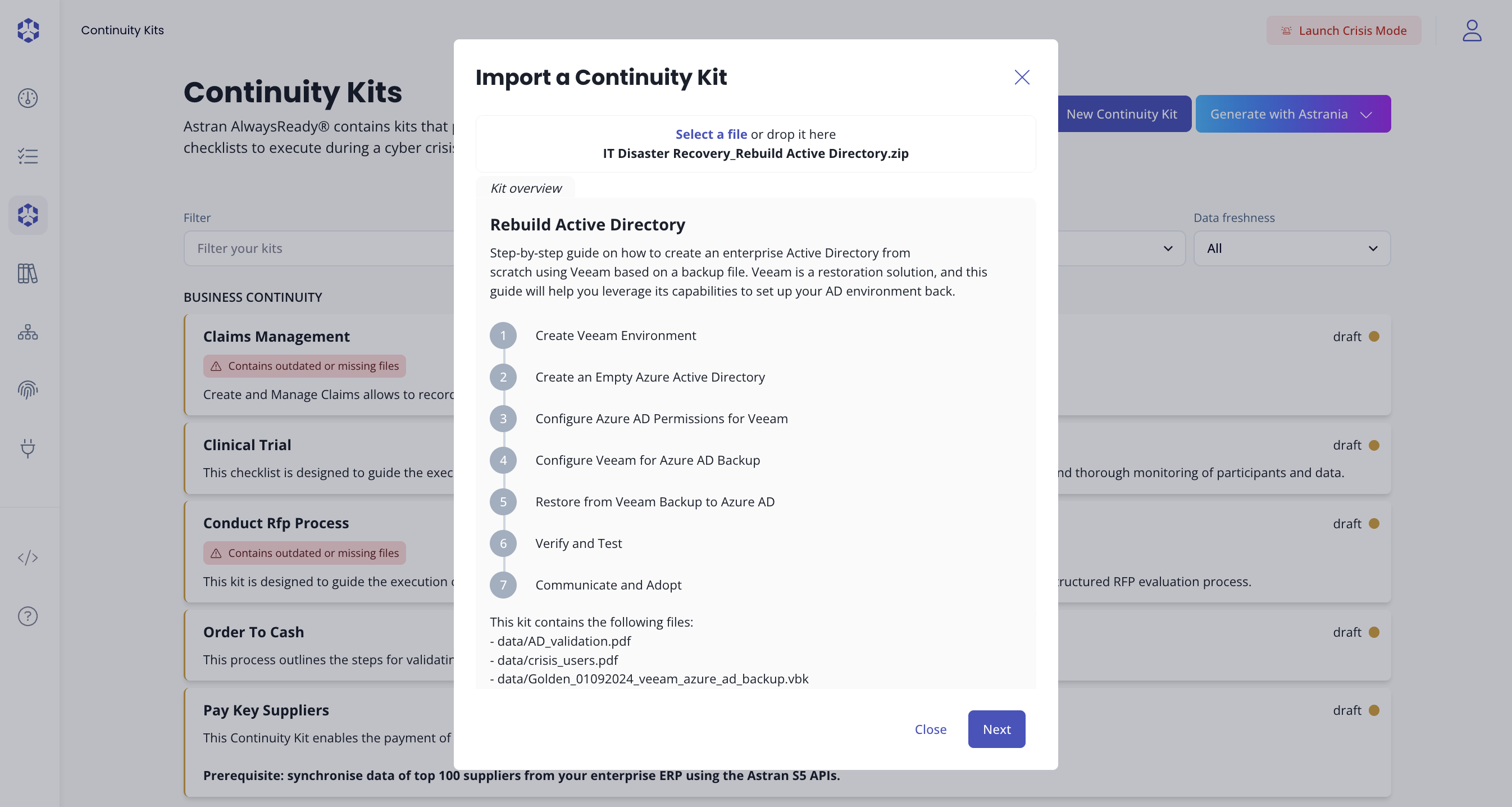Click the user profile icon
Viewport: 1512px width, 807px height.
click(1472, 30)
